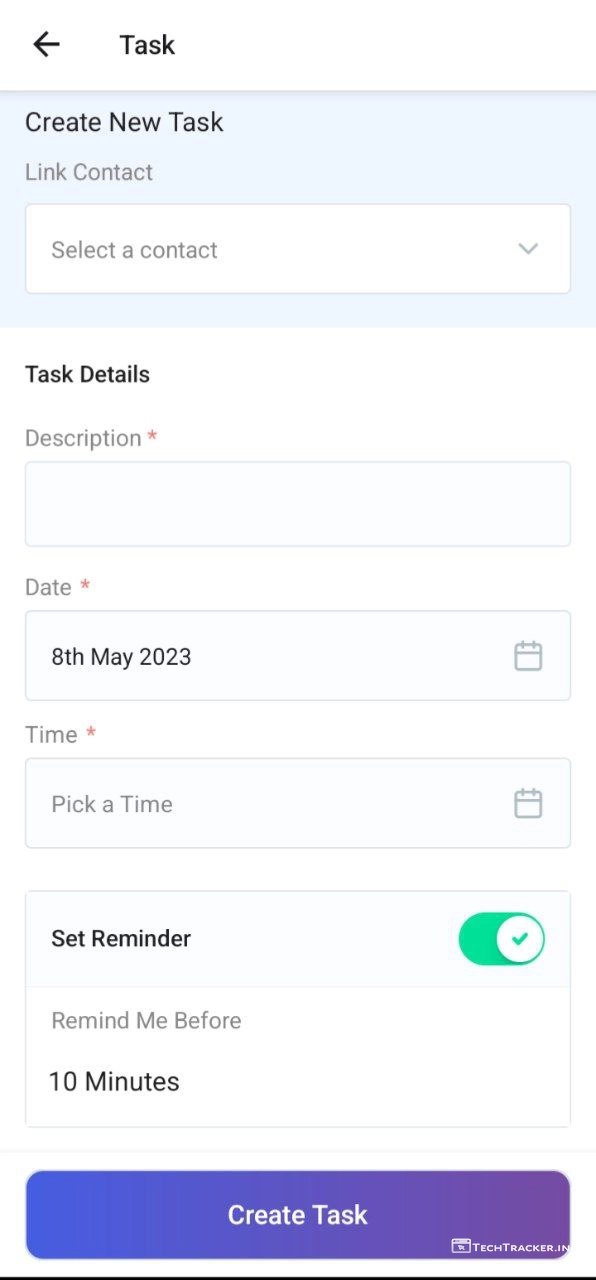596x1280 pixels.
Task: Tap the back arrow icon
Action: click(x=46, y=44)
